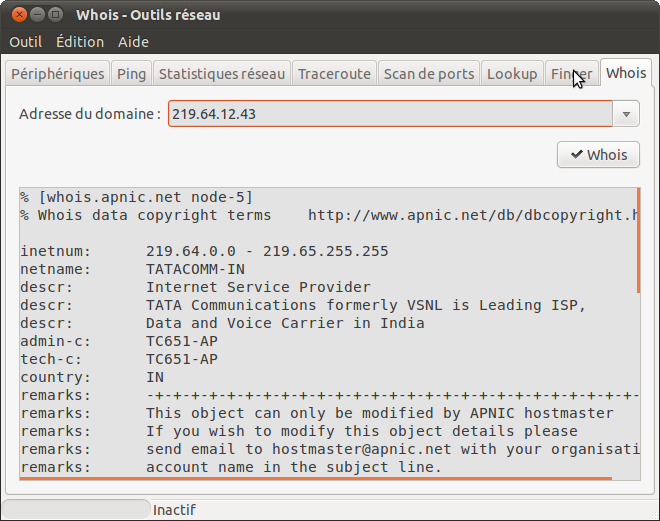Open the Aide menu

pos(133,42)
